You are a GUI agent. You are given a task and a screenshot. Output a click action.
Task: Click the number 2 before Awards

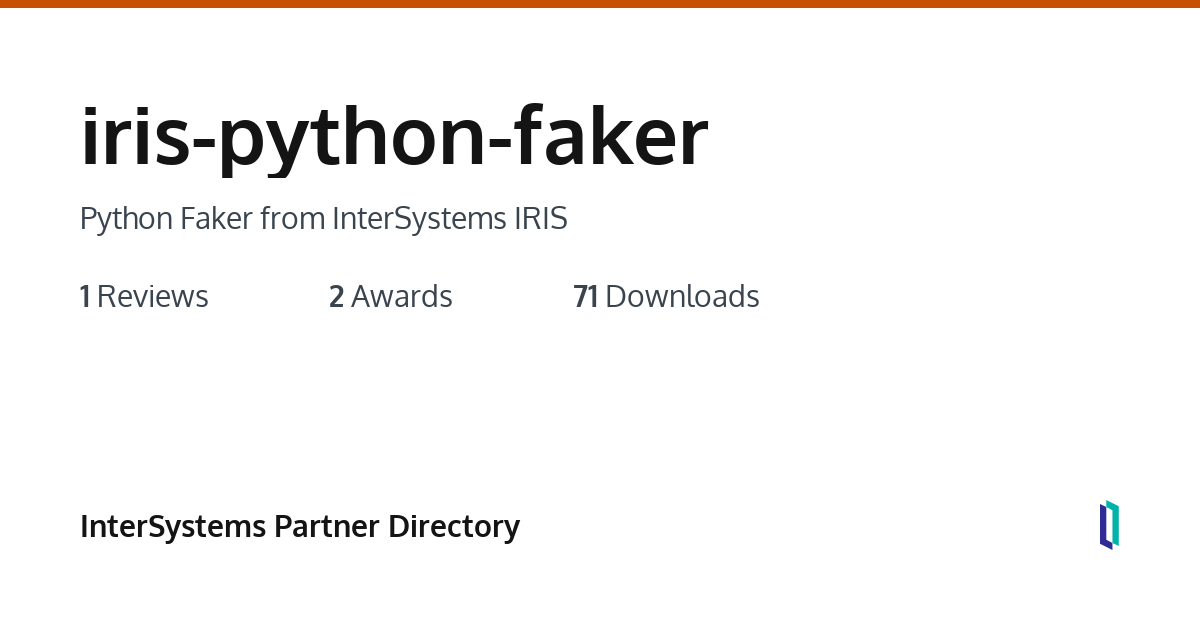(336, 297)
